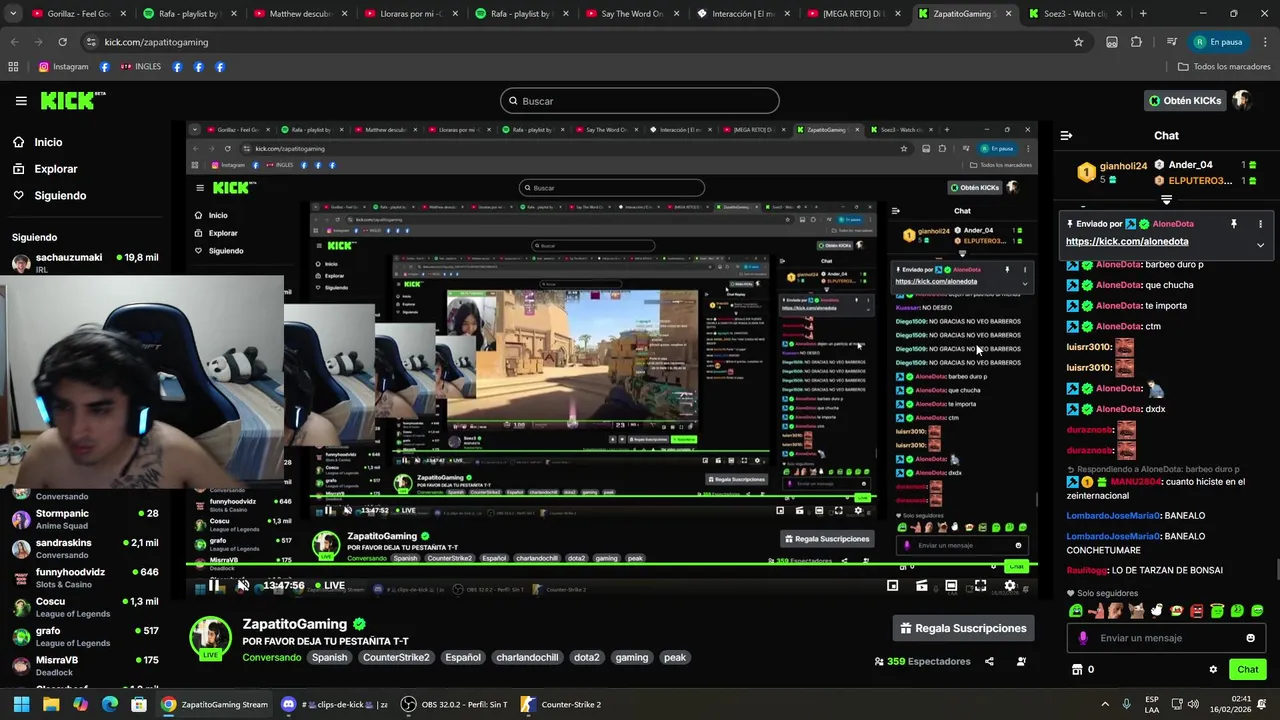Open funnyhoodvidz channel in sidebar
The height and width of the screenshot is (720, 1280).
click(x=85, y=578)
